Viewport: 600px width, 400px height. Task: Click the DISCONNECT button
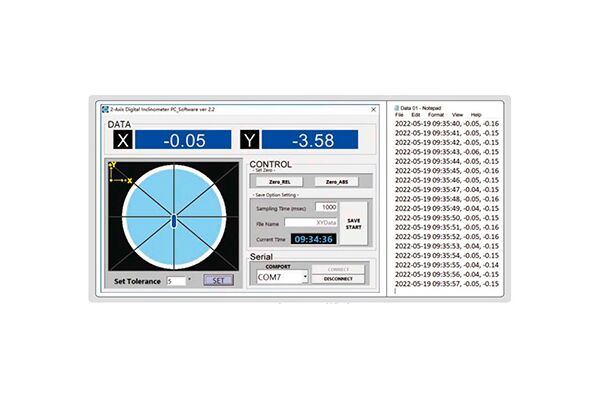coord(338,279)
